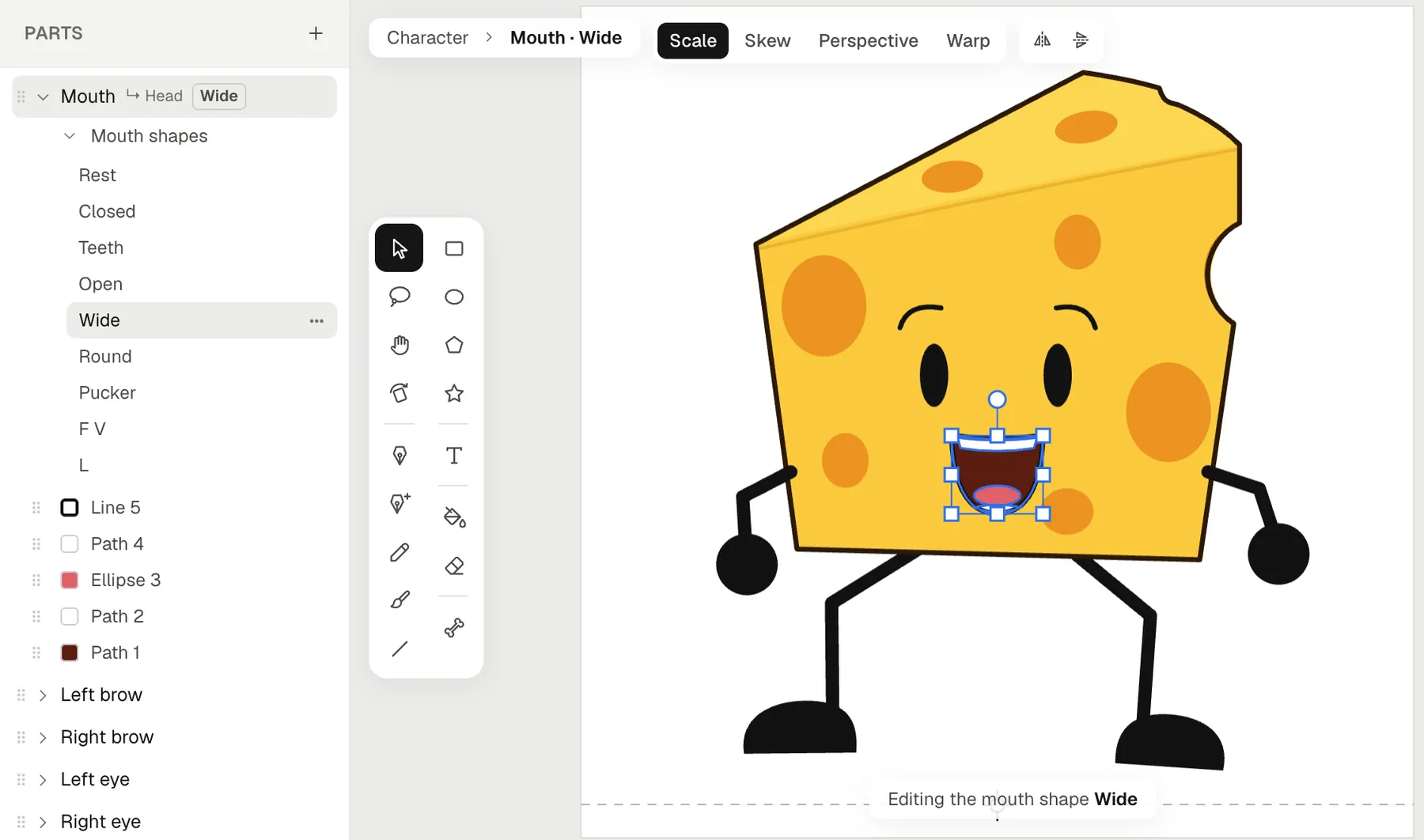Image resolution: width=1424 pixels, height=840 pixels.
Task: Select the Text tool
Action: click(454, 456)
